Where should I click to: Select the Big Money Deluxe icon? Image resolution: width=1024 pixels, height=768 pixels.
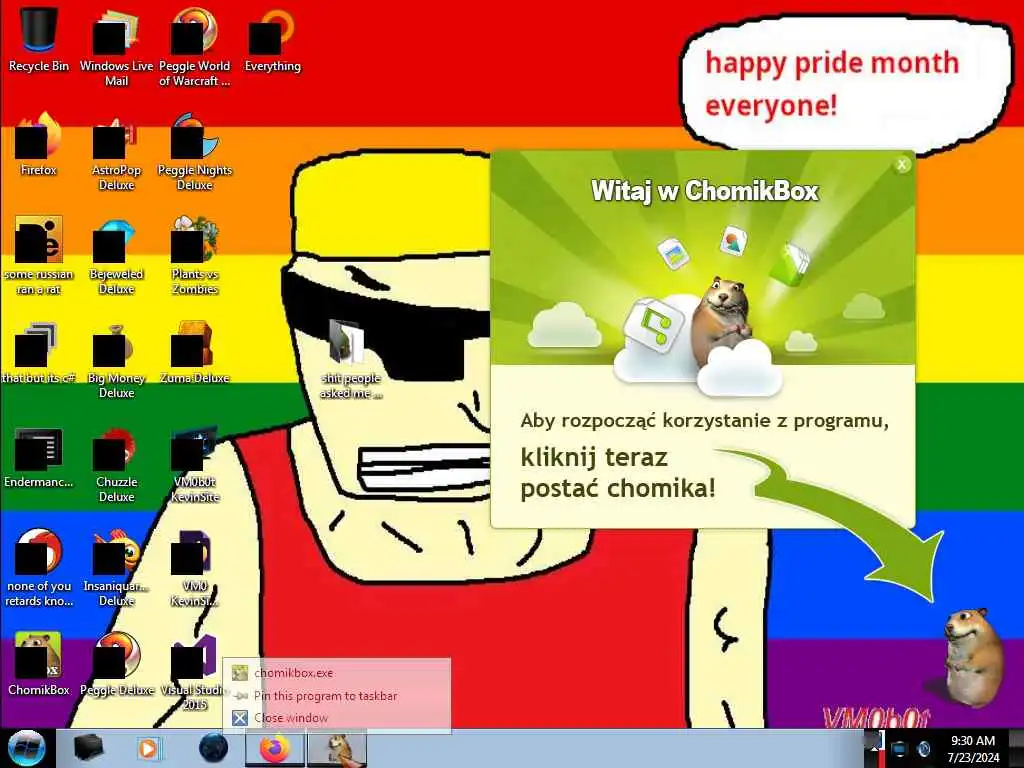click(116, 360)
